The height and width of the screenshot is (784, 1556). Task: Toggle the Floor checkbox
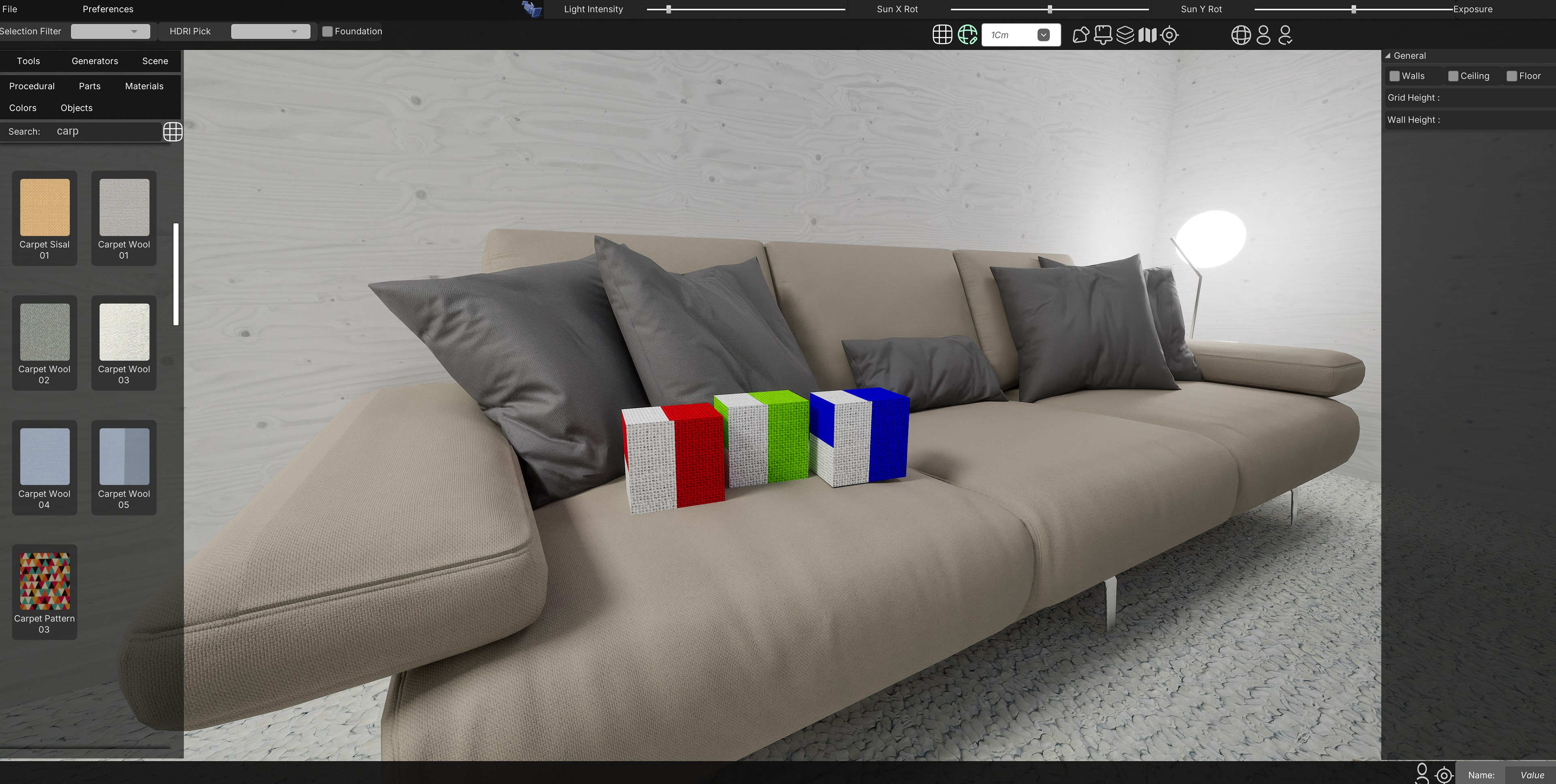click(1511, 76)
